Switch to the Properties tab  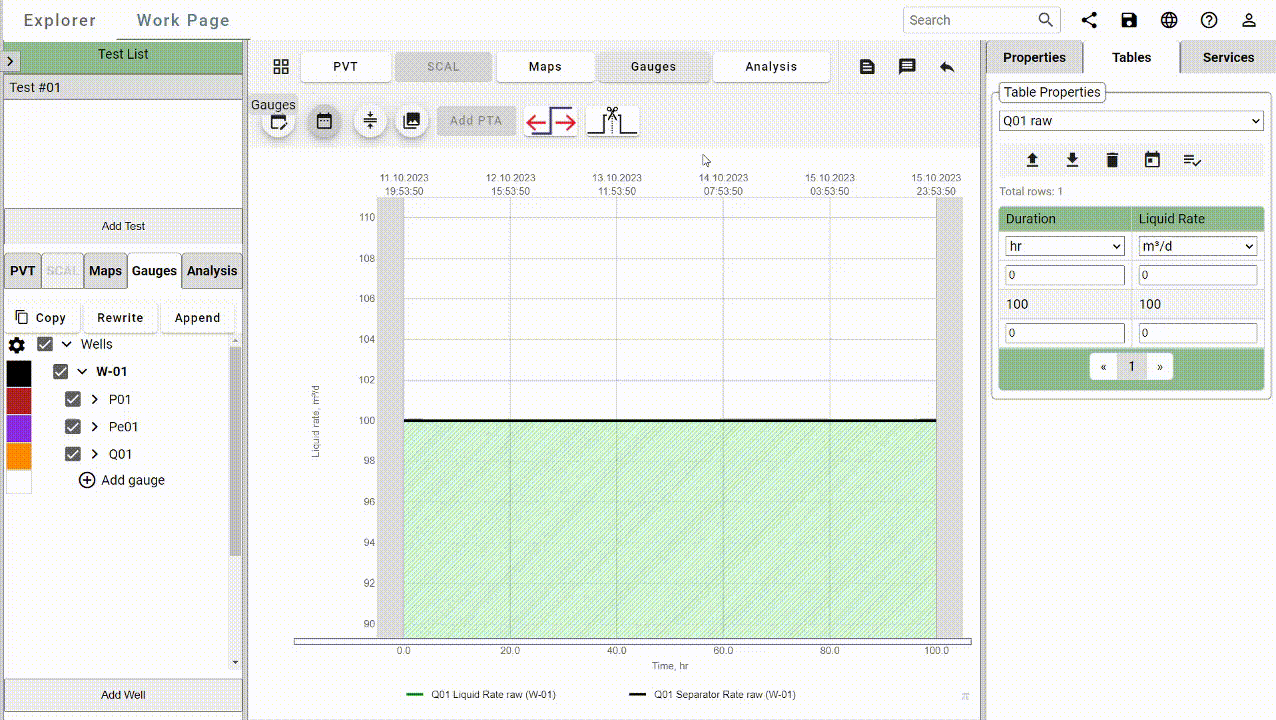(1034, 57)
